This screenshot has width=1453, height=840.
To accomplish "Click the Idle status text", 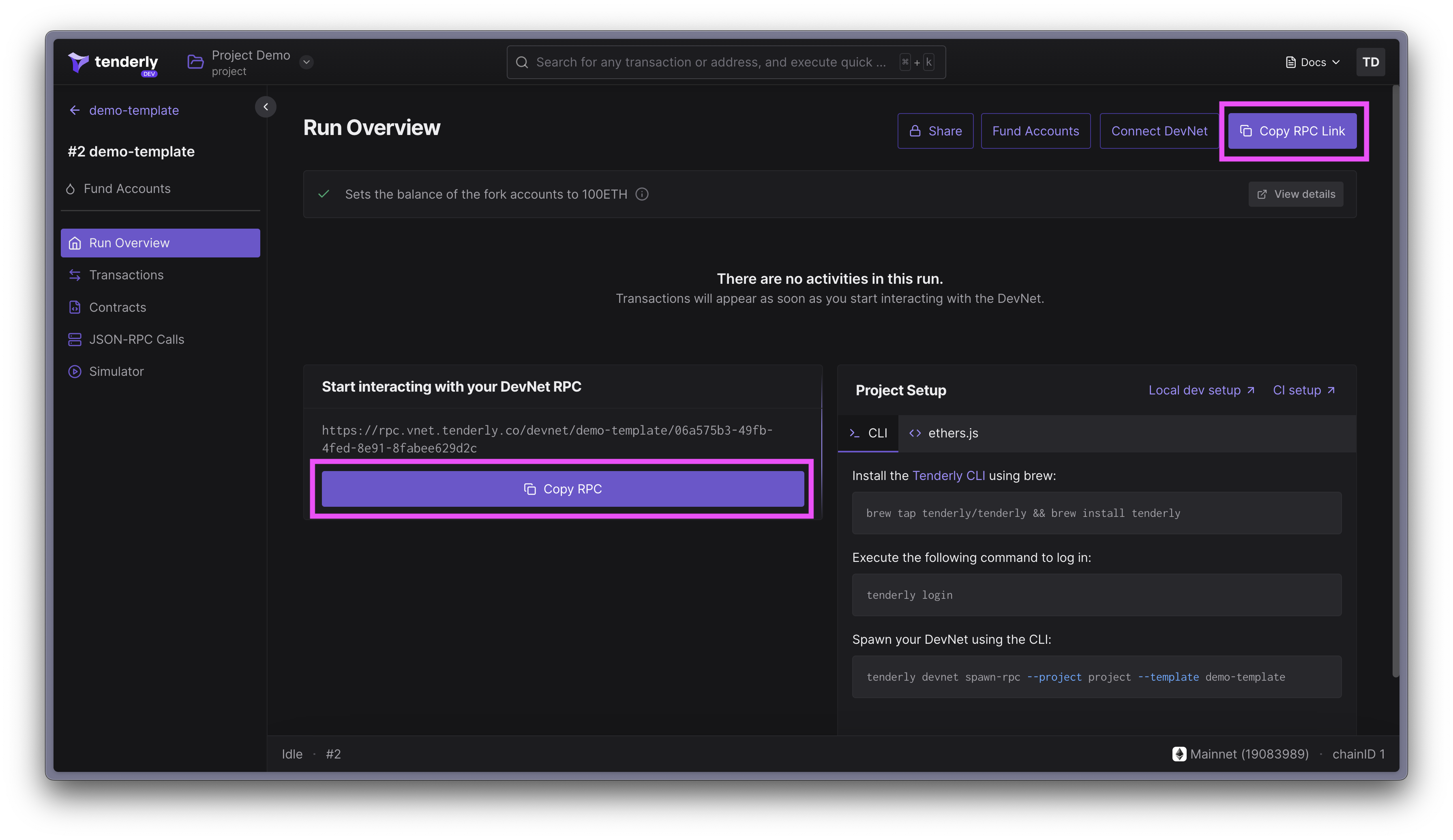I will pyautogui.click(x=292, y=754).
